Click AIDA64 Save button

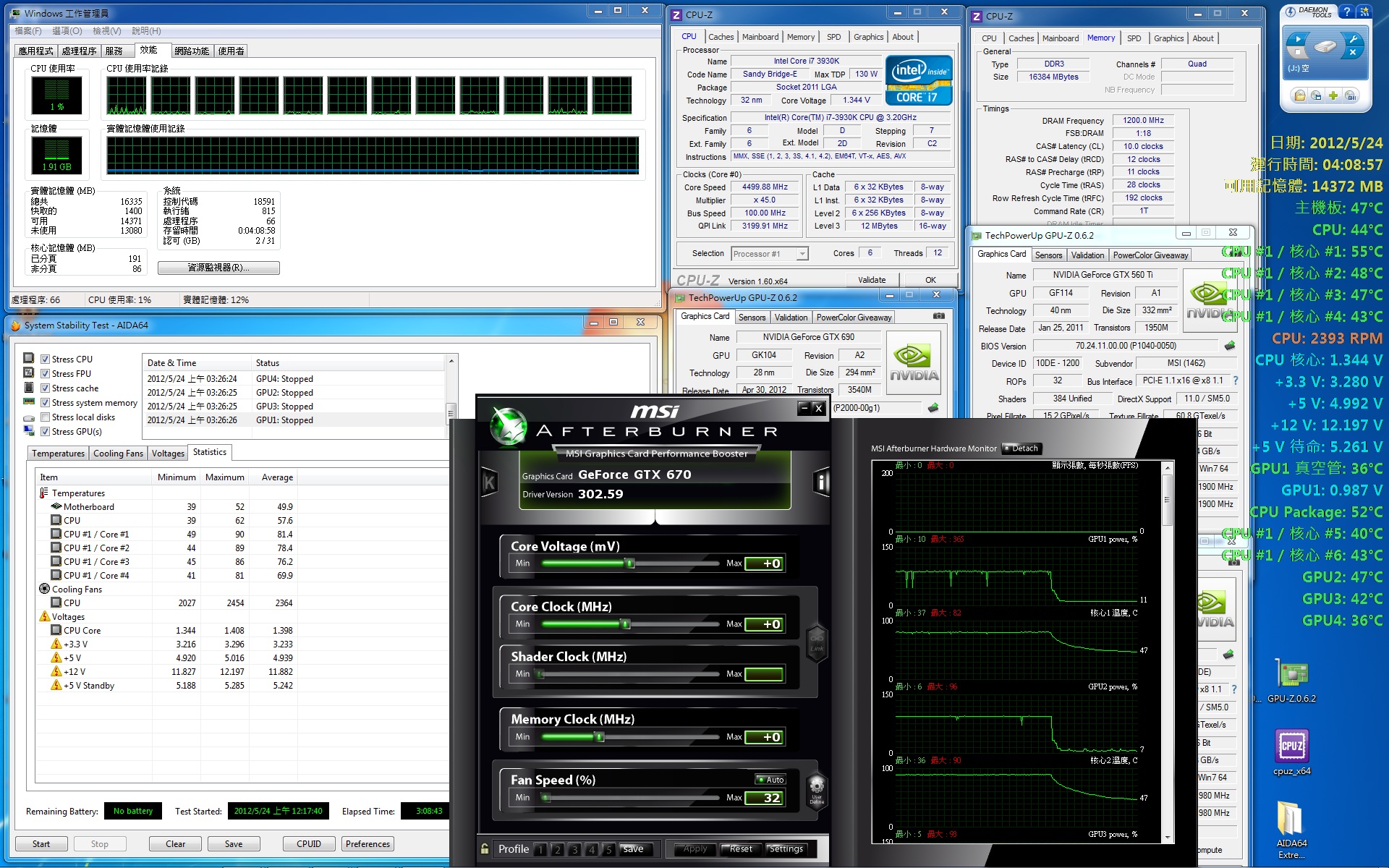tap(234, 844)
